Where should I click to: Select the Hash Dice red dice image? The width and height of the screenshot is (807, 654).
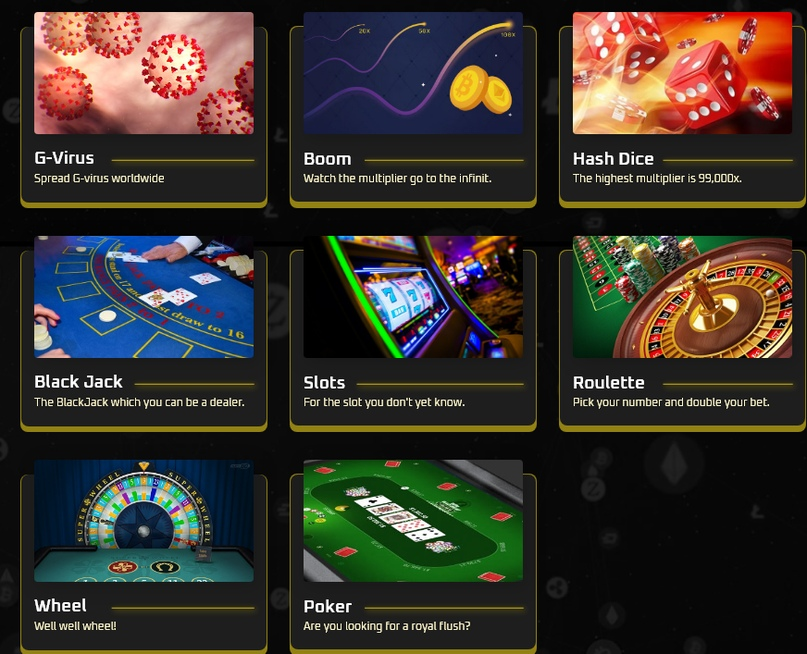point(682,73)
